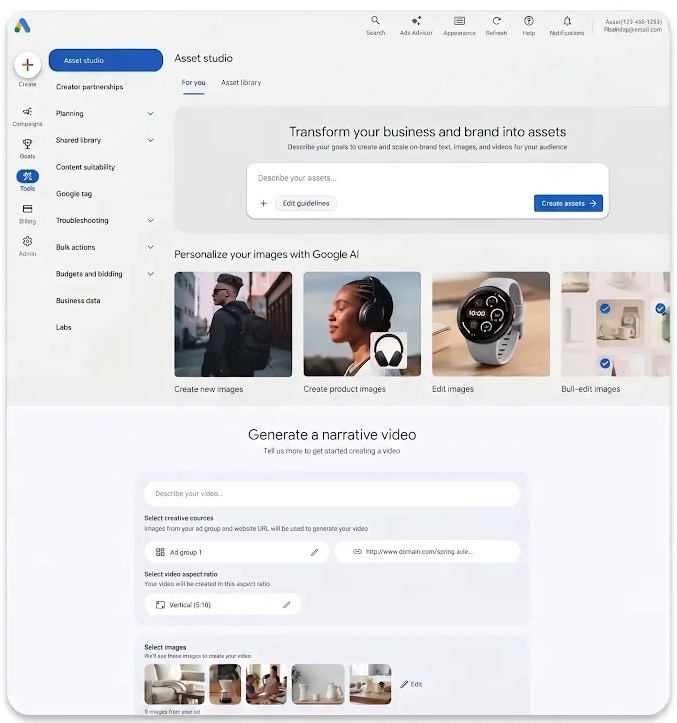
Task: Open Creator partnerships menu item
Action: [x=89, y=87]
